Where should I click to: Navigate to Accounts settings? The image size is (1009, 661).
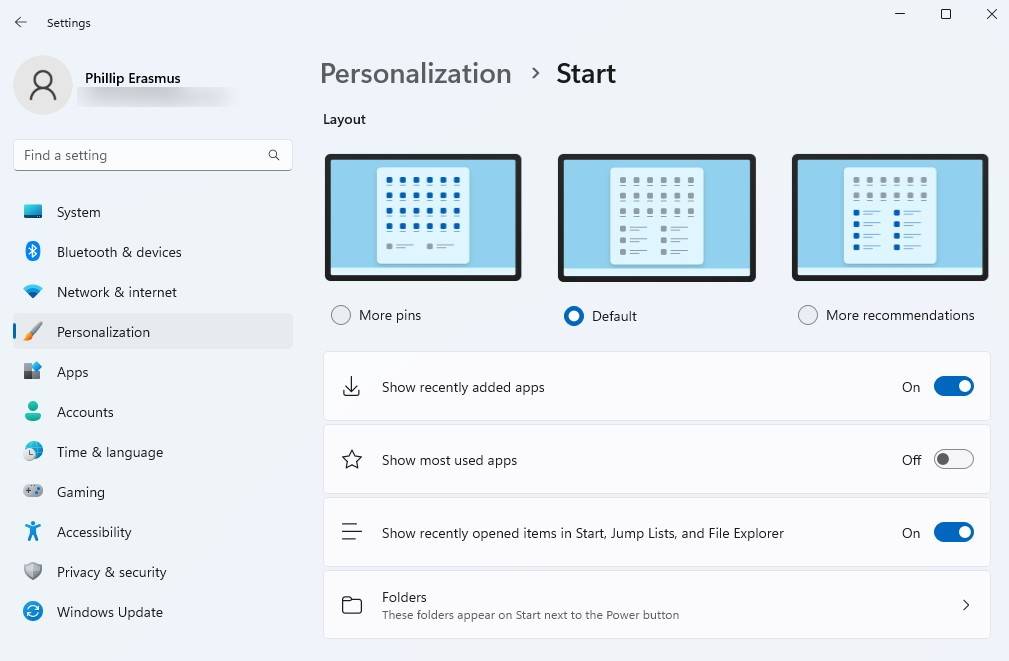(x=153, y=411)
